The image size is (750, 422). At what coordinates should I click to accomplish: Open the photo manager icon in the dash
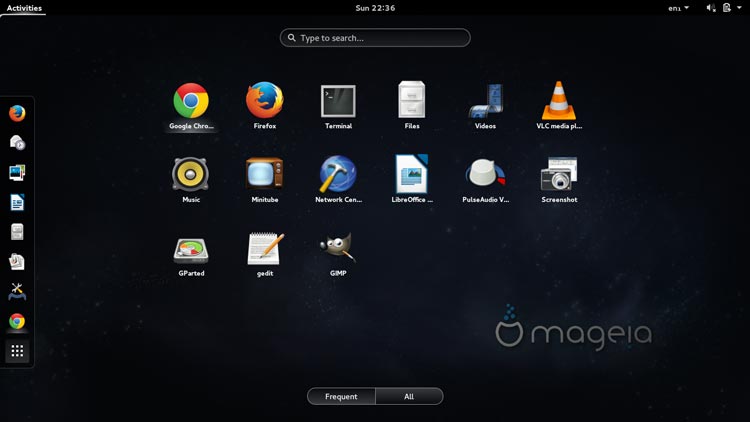point(17,173)
